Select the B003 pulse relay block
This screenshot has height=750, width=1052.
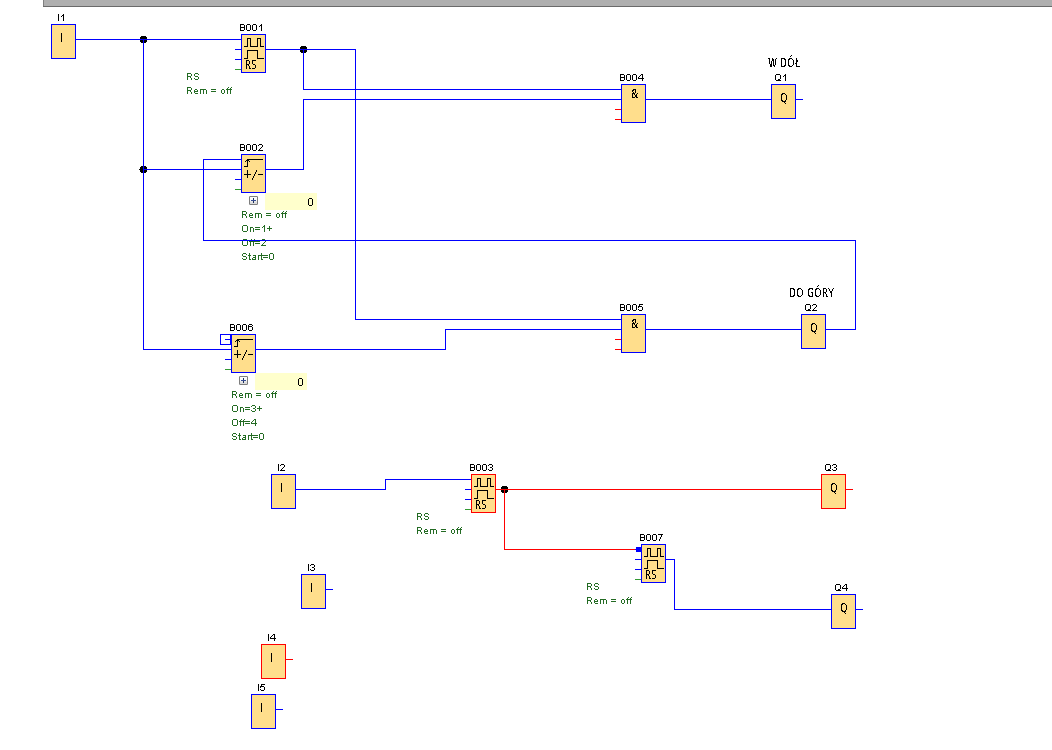(x=484, y=494)
